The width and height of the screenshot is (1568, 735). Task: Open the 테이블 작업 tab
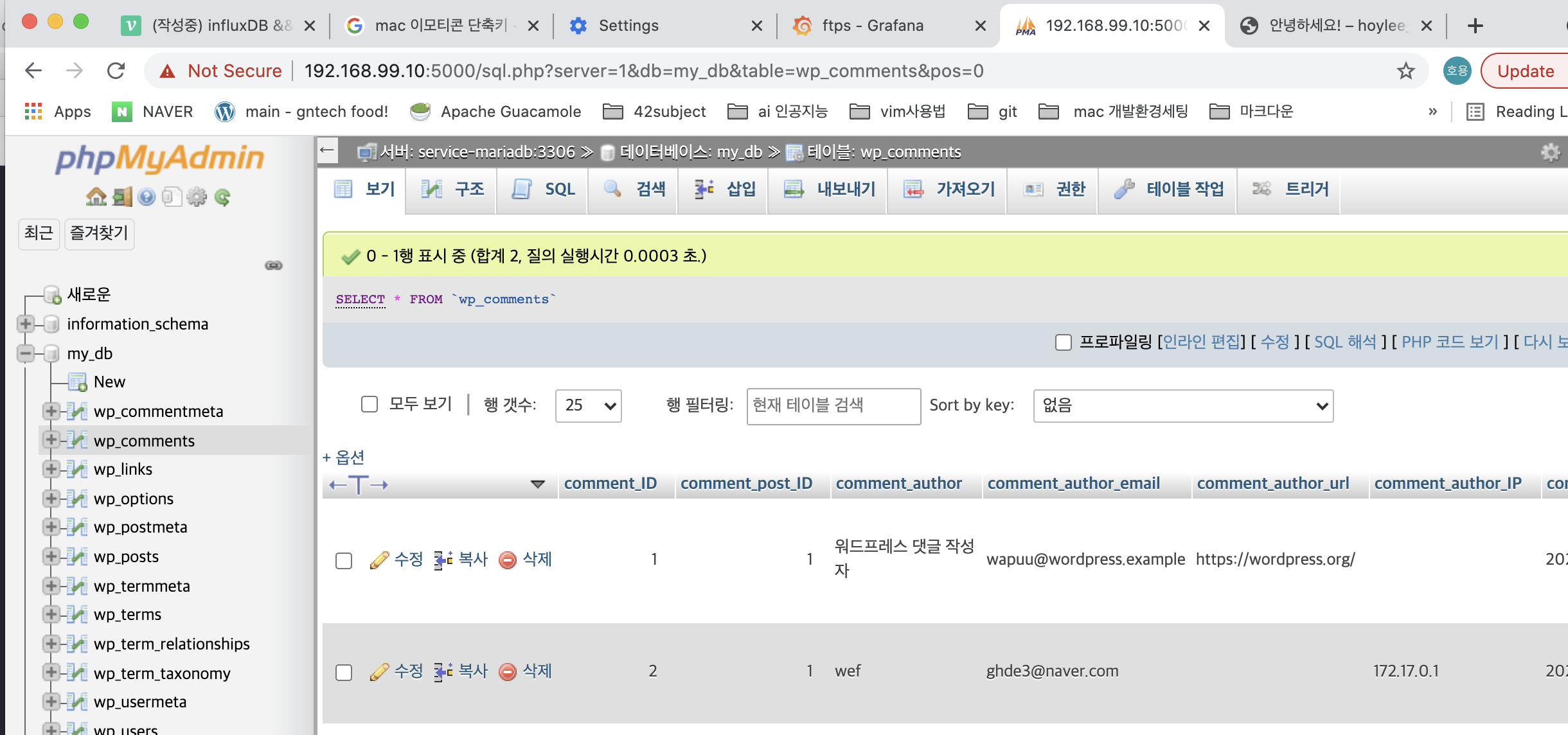click(x=1168, y=190)
